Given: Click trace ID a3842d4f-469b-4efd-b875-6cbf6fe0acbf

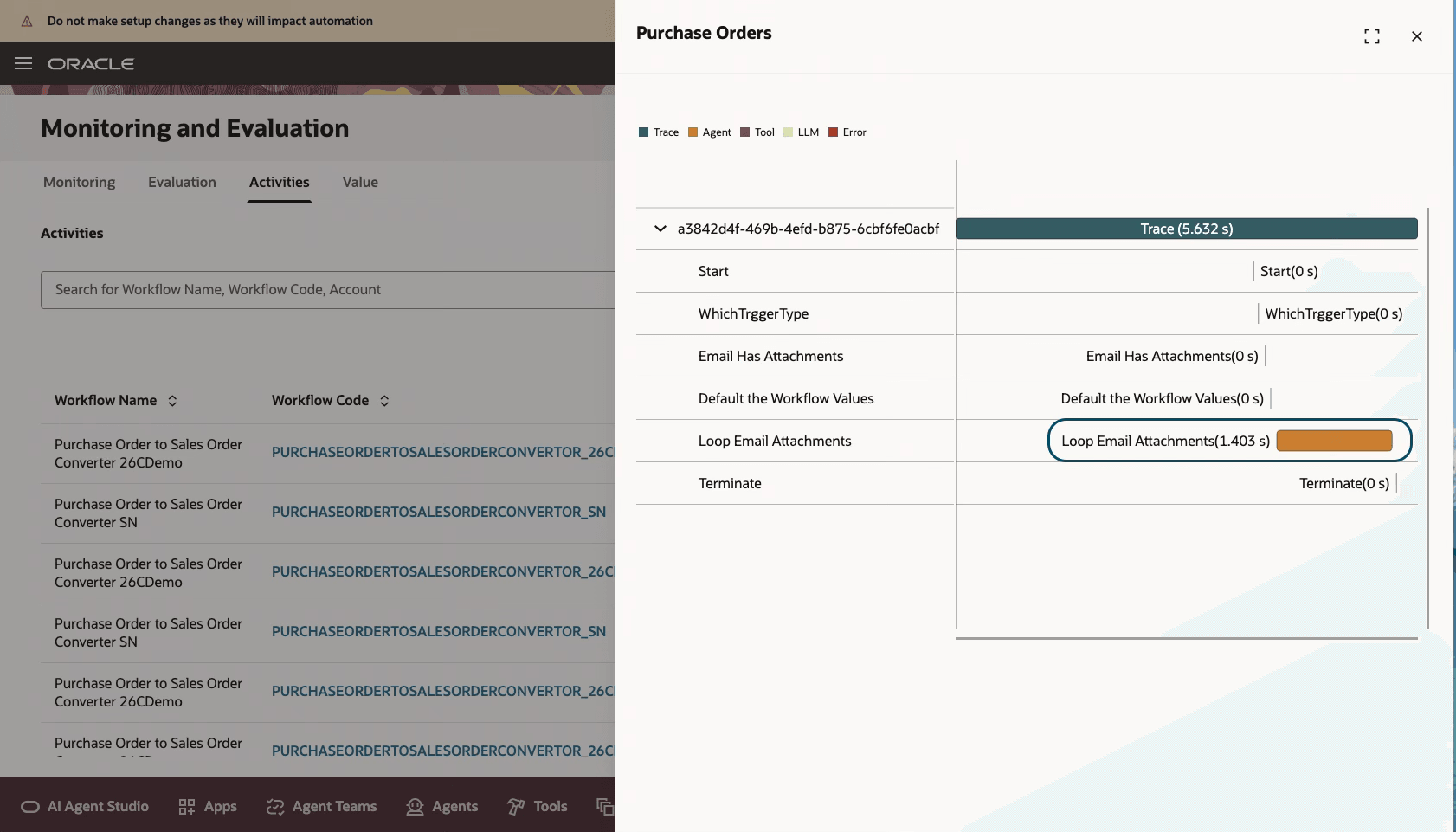Looking at the screenshot, I should pyautogui.click(x=809, y=229).
